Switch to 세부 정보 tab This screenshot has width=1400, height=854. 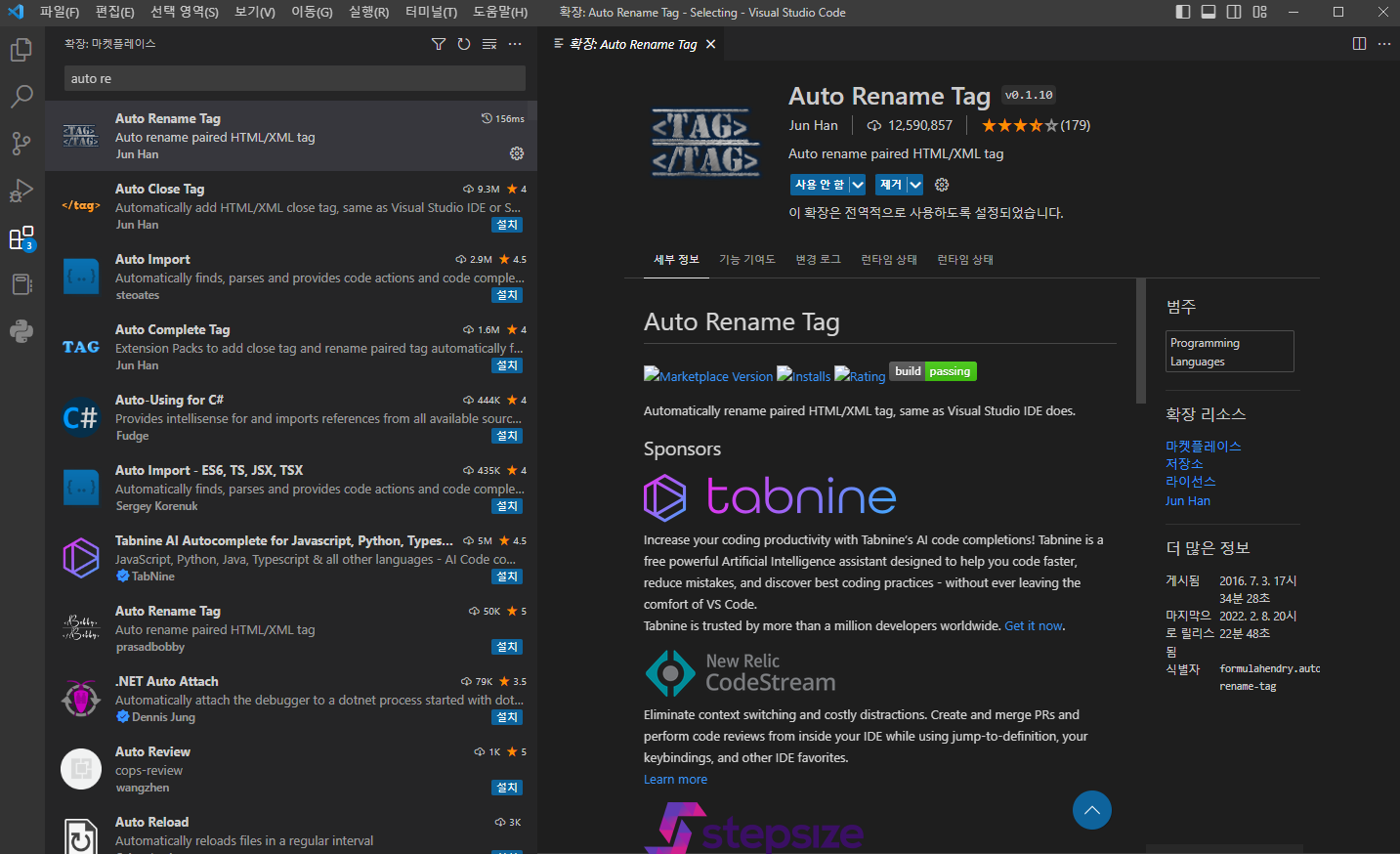pyautogui.click(x=676, y=260)
